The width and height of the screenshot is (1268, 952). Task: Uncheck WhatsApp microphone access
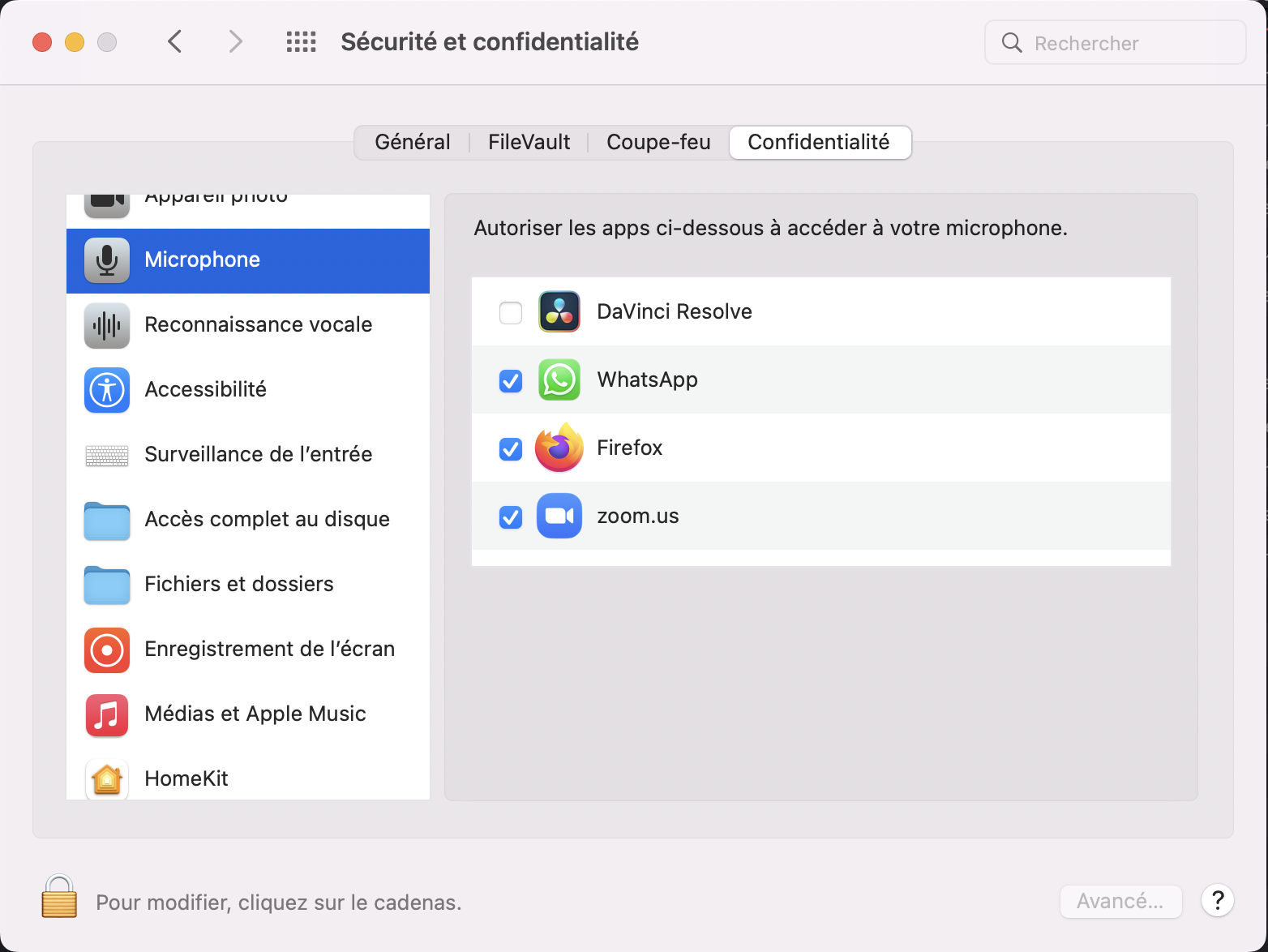click(x=511, y=380)
